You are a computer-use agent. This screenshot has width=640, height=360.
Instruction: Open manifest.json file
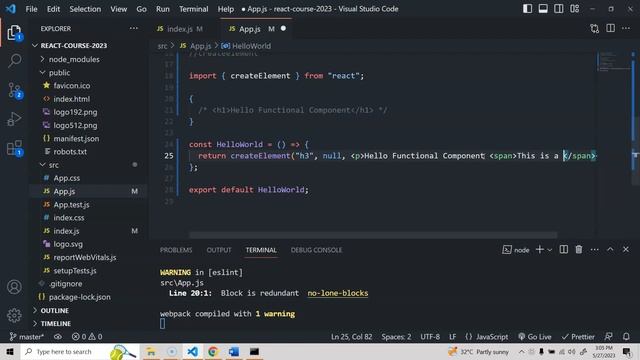pyautogui.click(x=76, y=138)
